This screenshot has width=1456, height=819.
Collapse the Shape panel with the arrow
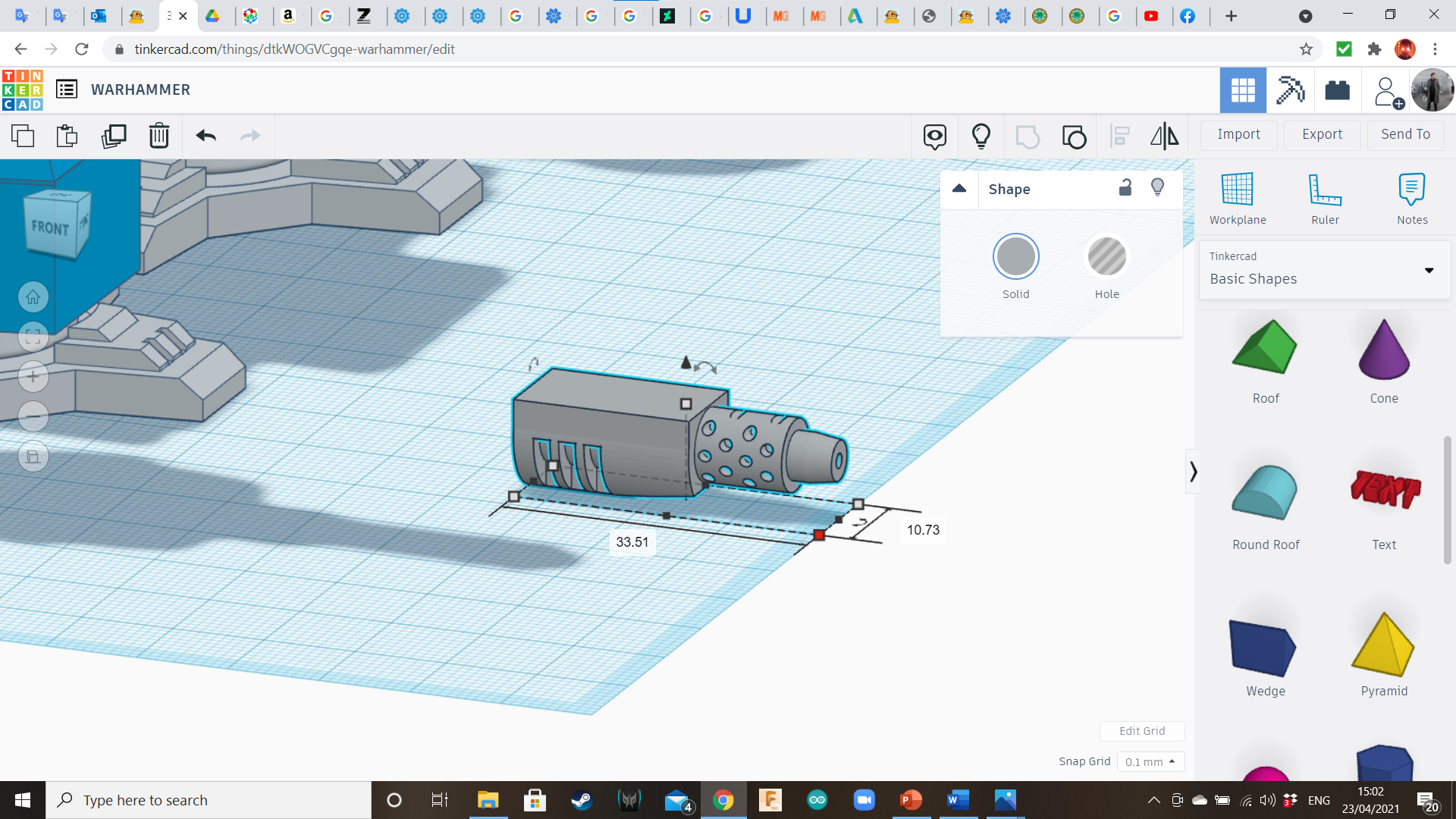pos(959,189)
